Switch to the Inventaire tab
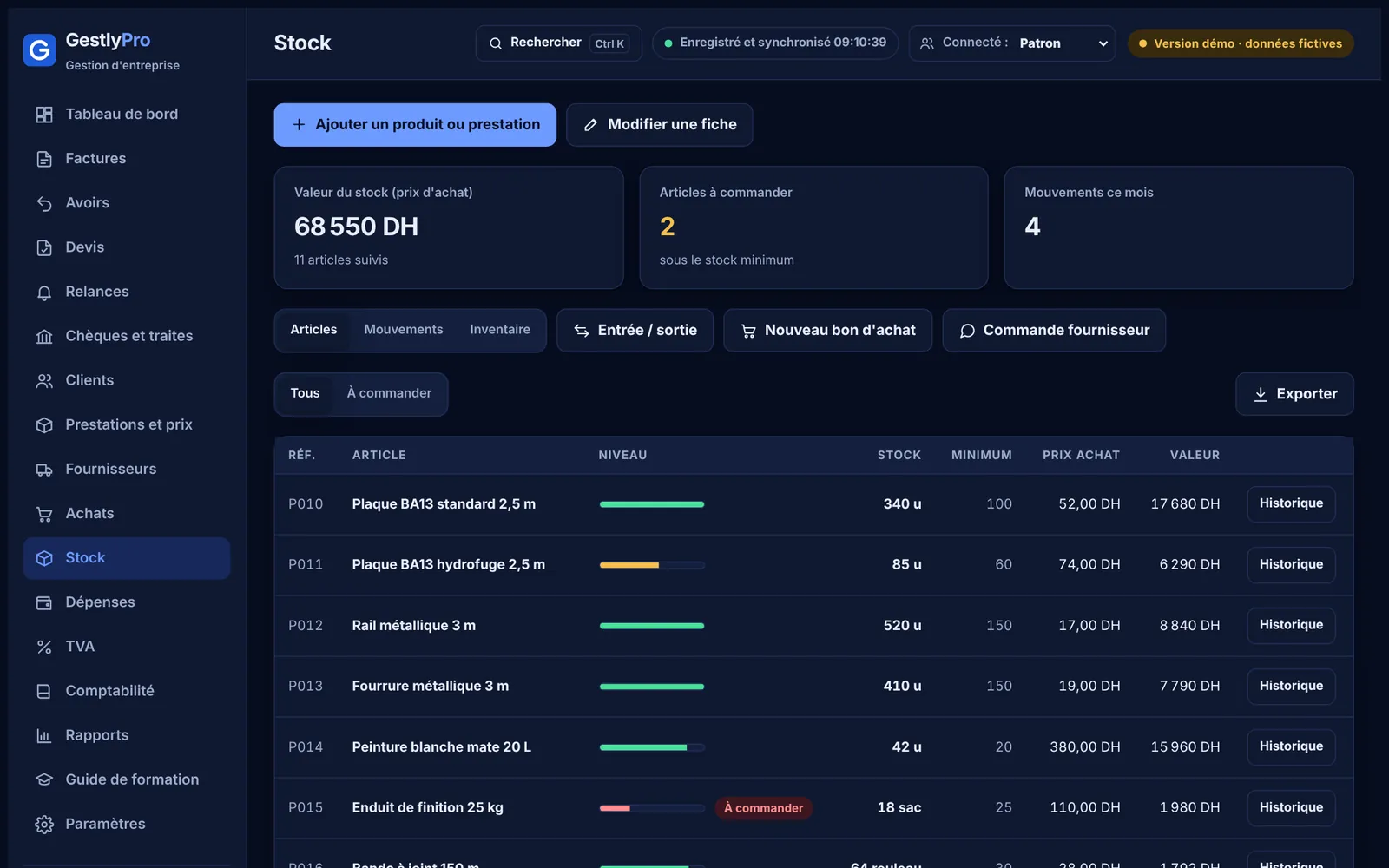This screenshot has width=1389, height=868. pyautogui.click(x=500, y=330)
